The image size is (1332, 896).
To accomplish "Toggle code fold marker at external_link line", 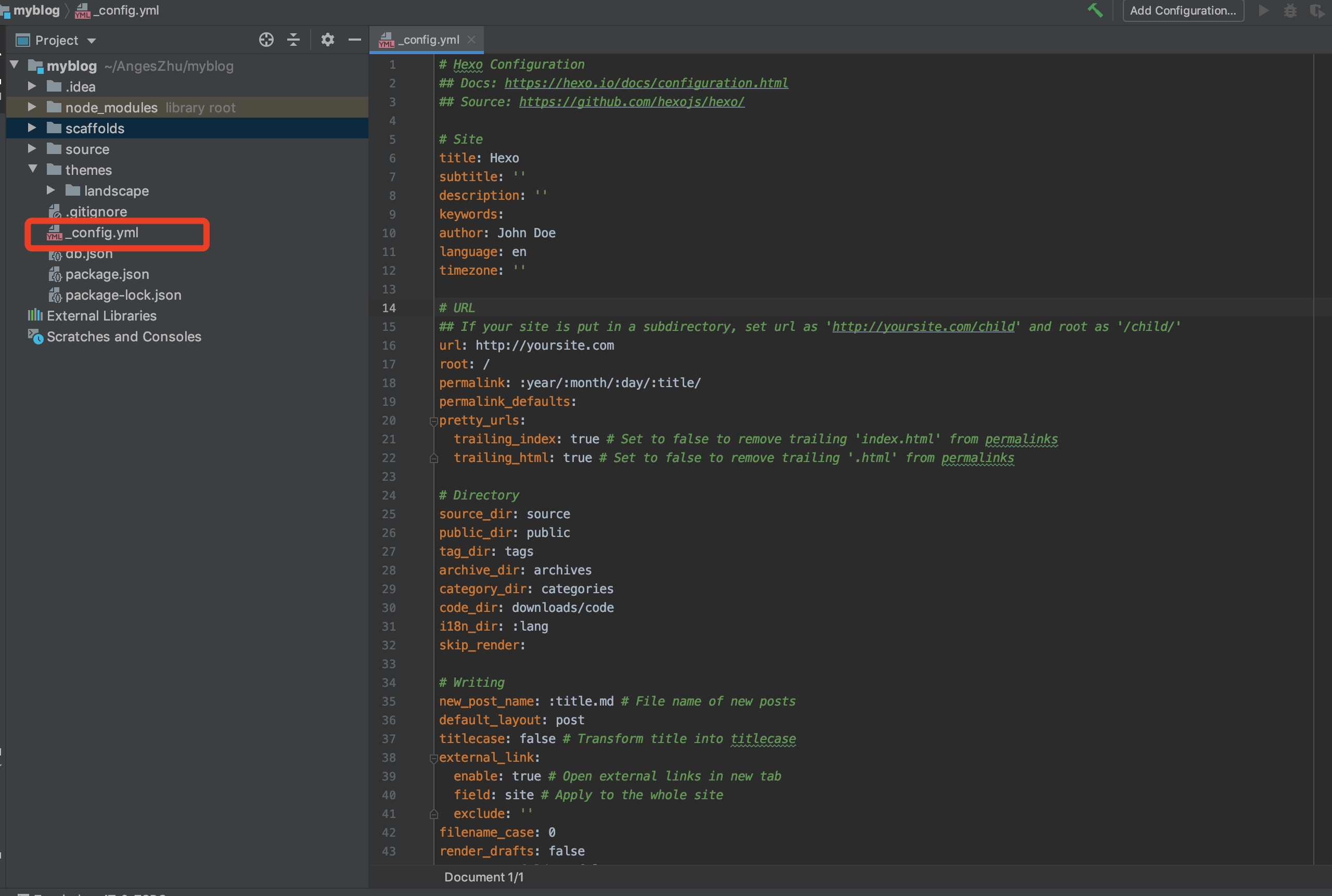I will (433, 758).
